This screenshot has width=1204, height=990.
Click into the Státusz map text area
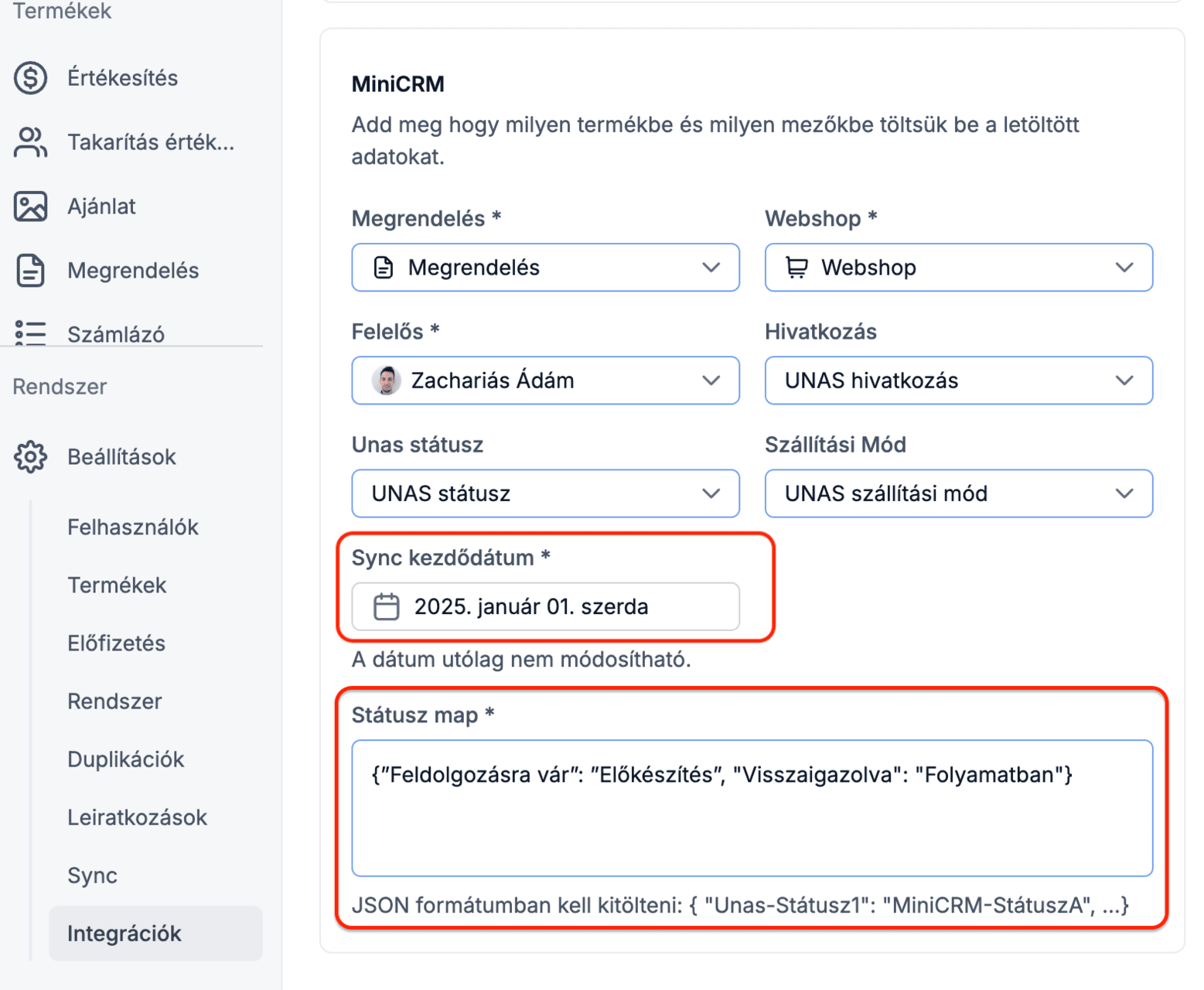[x=752, y=808]
